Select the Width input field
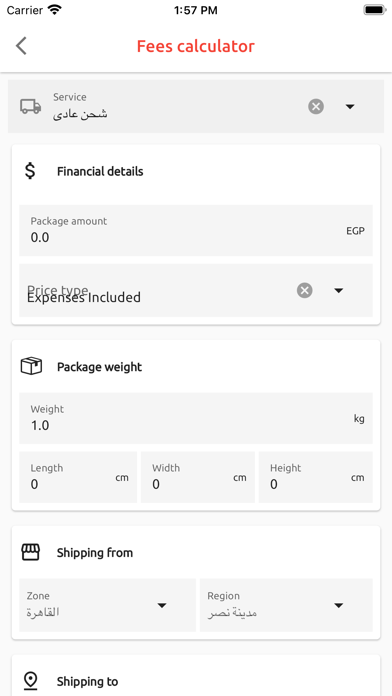Image resolution: width=392 pixels, height=696 pixels. click(198, 477)
